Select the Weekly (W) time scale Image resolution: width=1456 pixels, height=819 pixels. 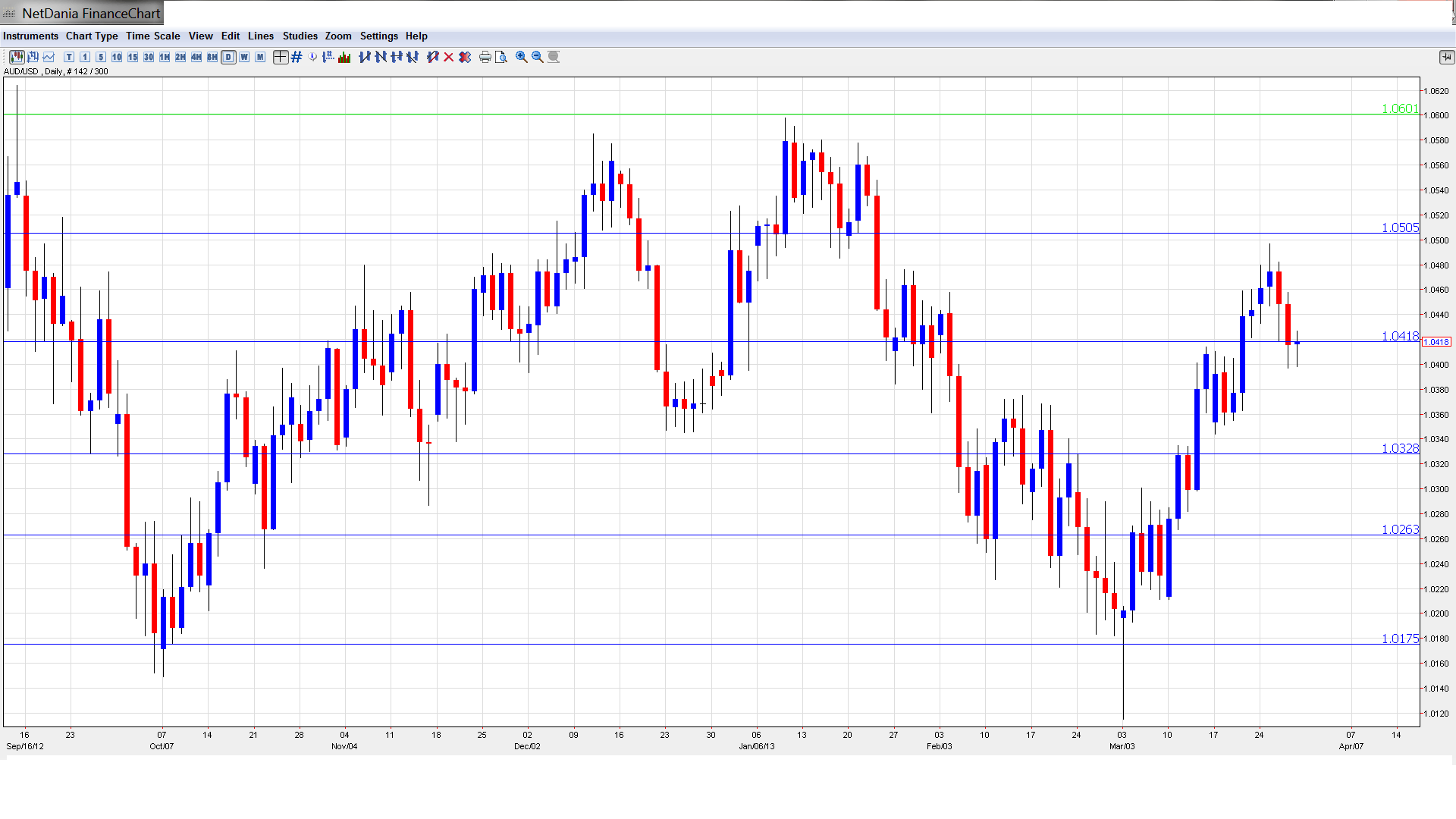click(244, 57)
